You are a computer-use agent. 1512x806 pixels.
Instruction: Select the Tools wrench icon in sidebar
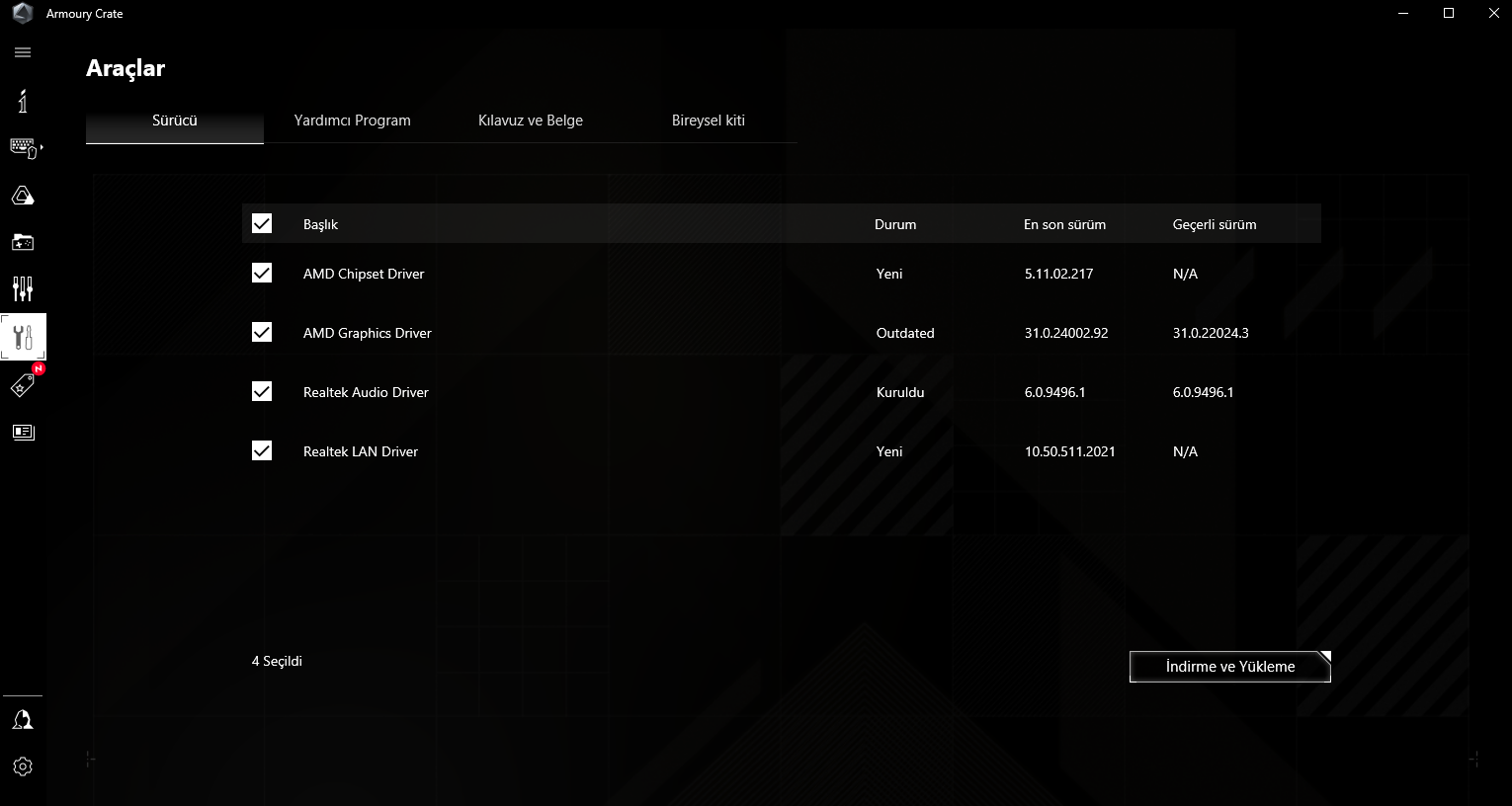[x=23, y=337]
